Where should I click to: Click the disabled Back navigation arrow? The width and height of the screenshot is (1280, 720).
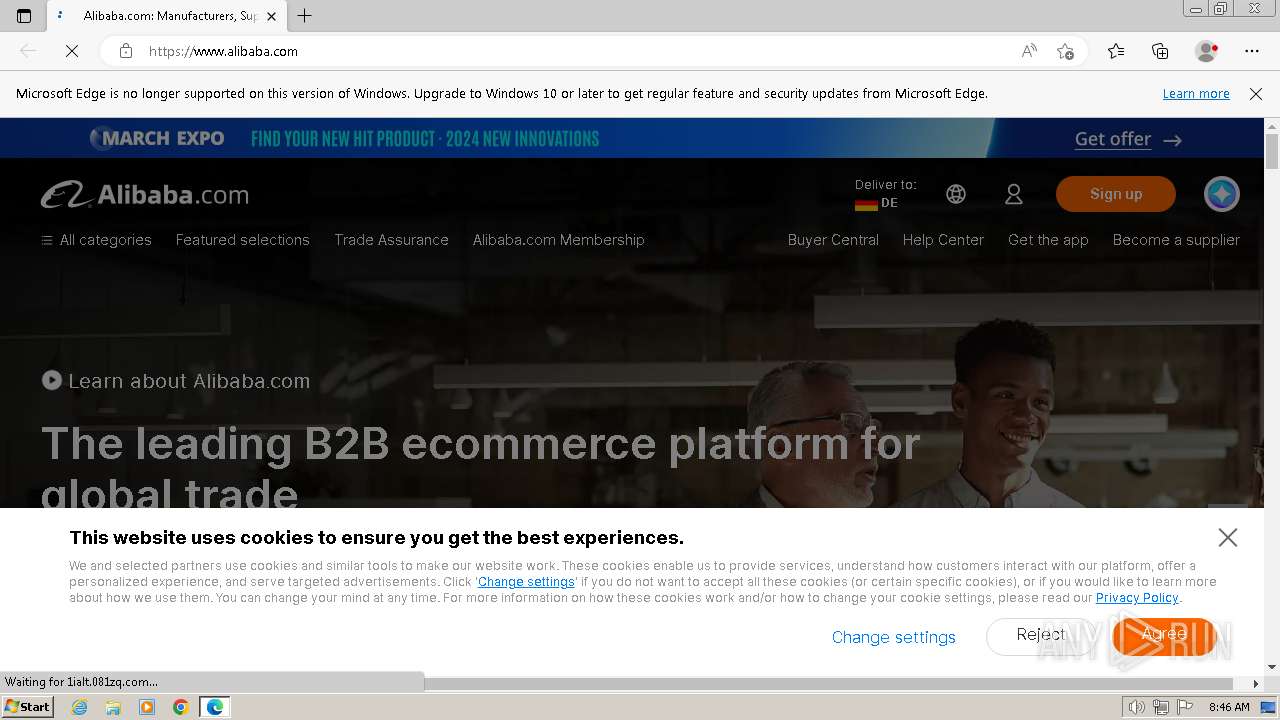(x=28, y=51)
